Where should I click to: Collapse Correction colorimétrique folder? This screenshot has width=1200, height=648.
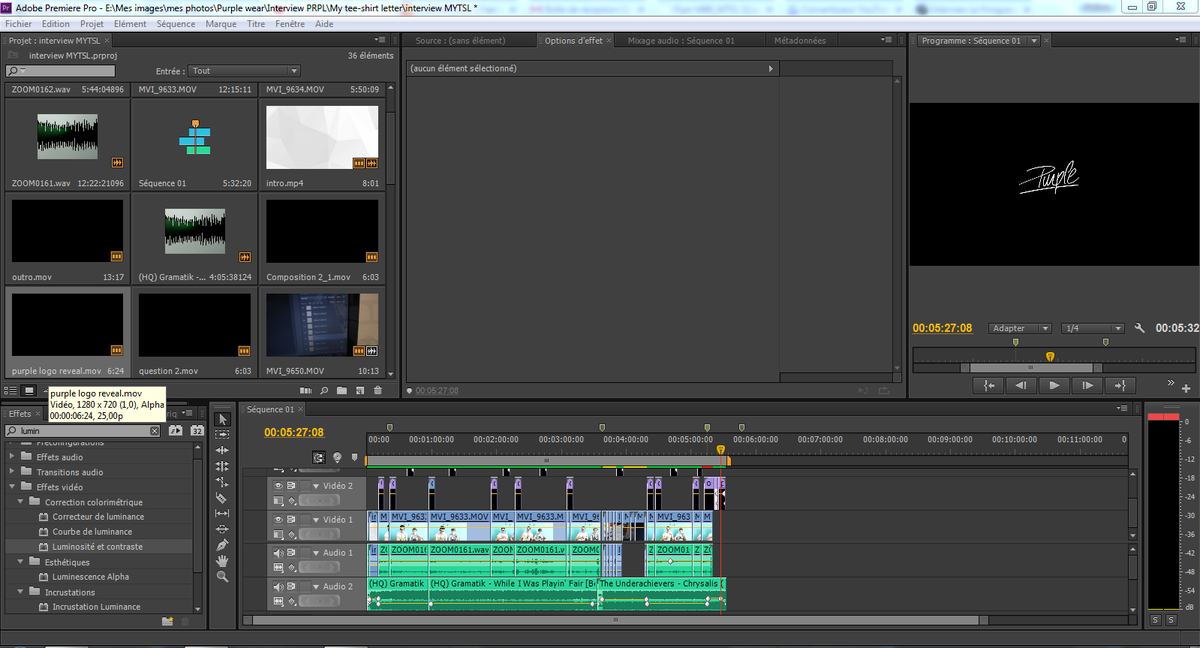21,502
